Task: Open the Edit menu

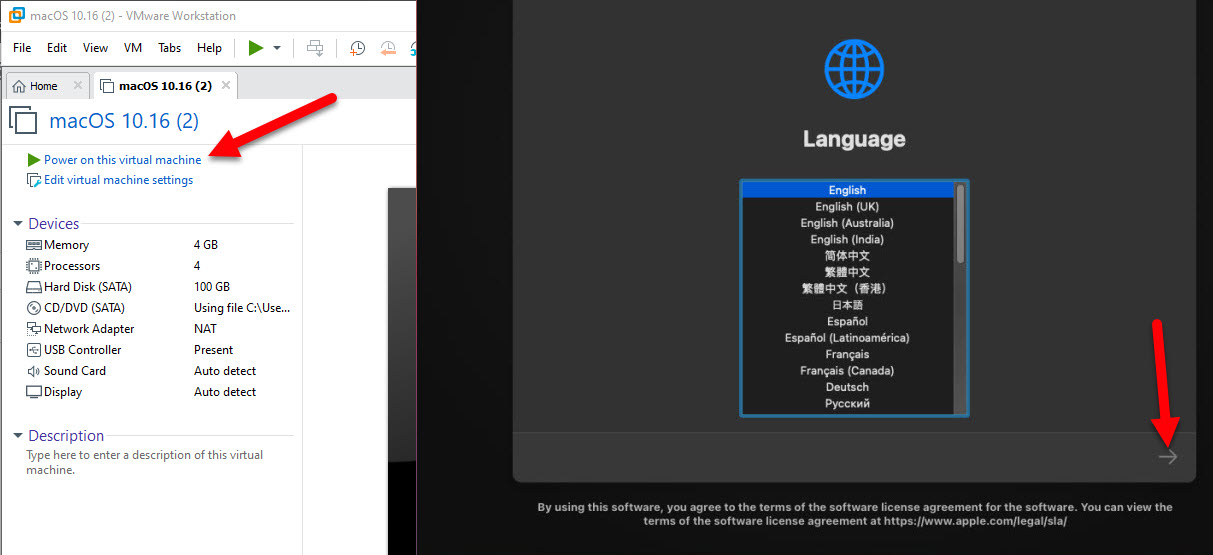Action: tap(57, 48)
